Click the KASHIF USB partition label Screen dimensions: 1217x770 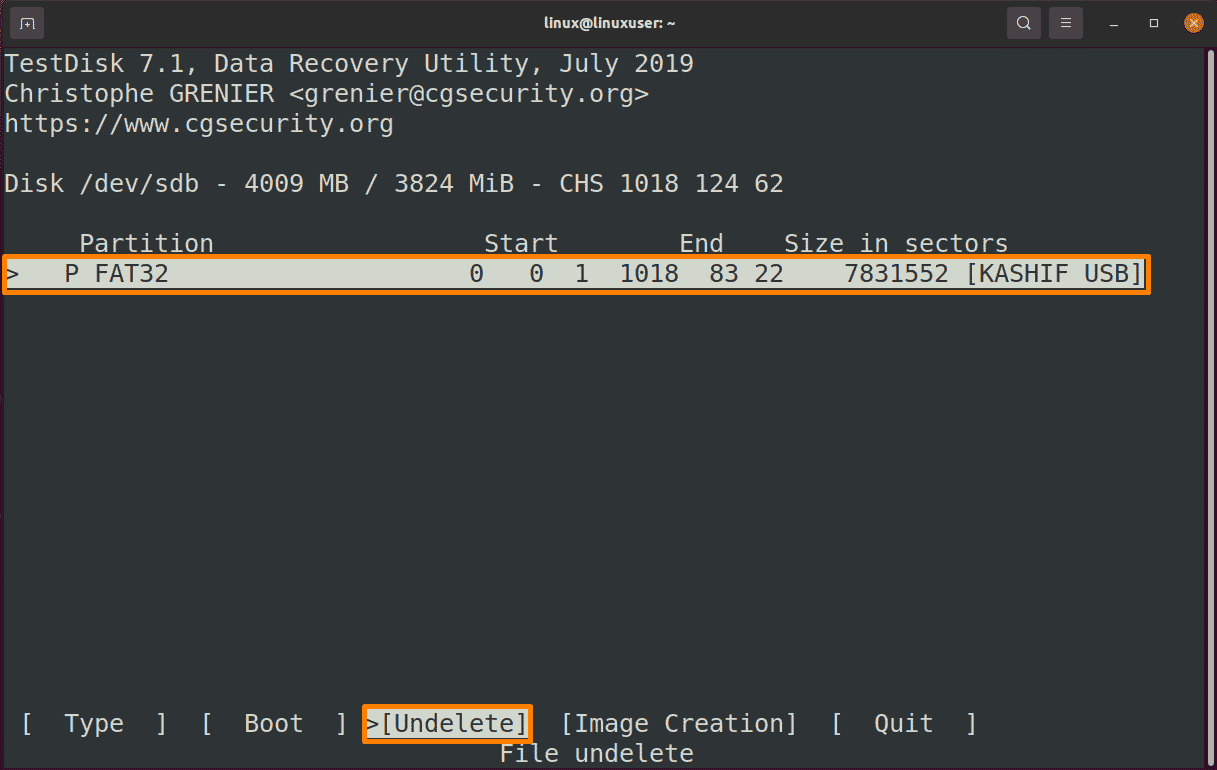pyautogui.click(x=1054, y=273)
